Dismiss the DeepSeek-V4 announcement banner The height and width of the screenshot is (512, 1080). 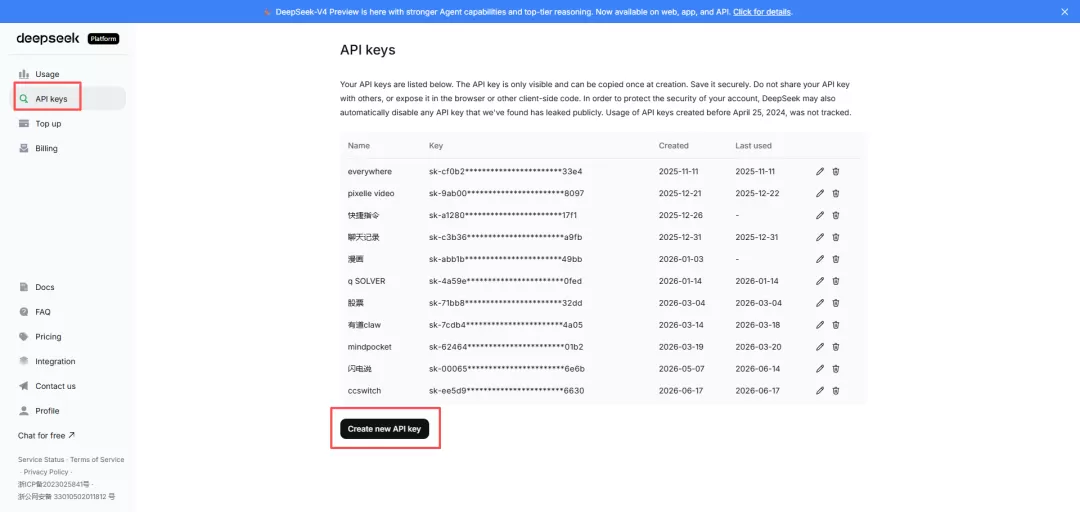point(1065,12)
